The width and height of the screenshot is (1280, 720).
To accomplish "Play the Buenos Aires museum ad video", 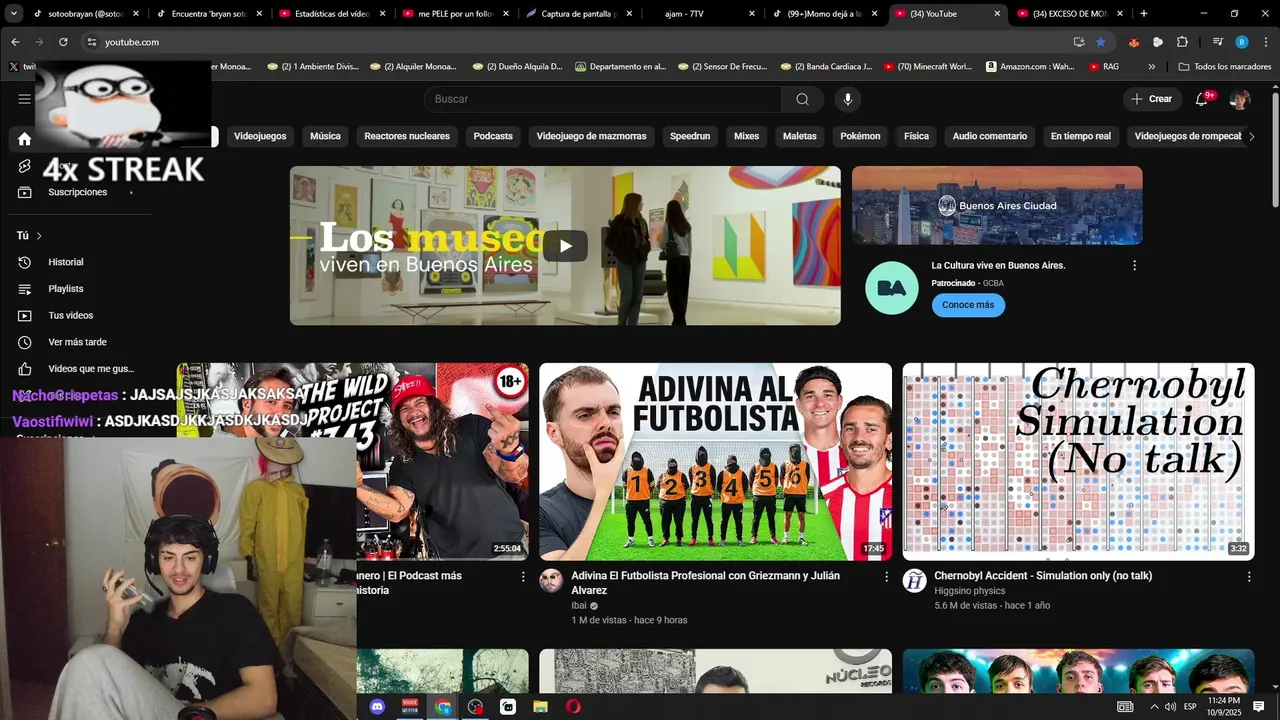I will point(565,246).
